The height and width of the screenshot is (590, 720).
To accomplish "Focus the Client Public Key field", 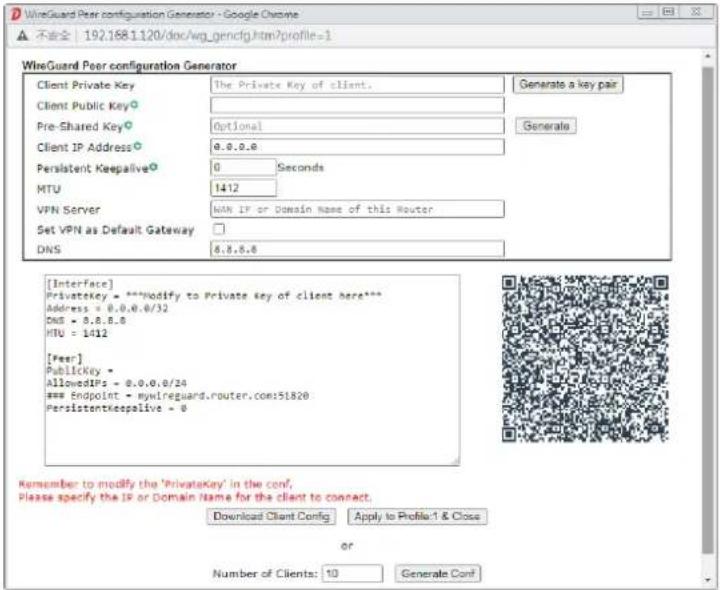I will 357,106.
